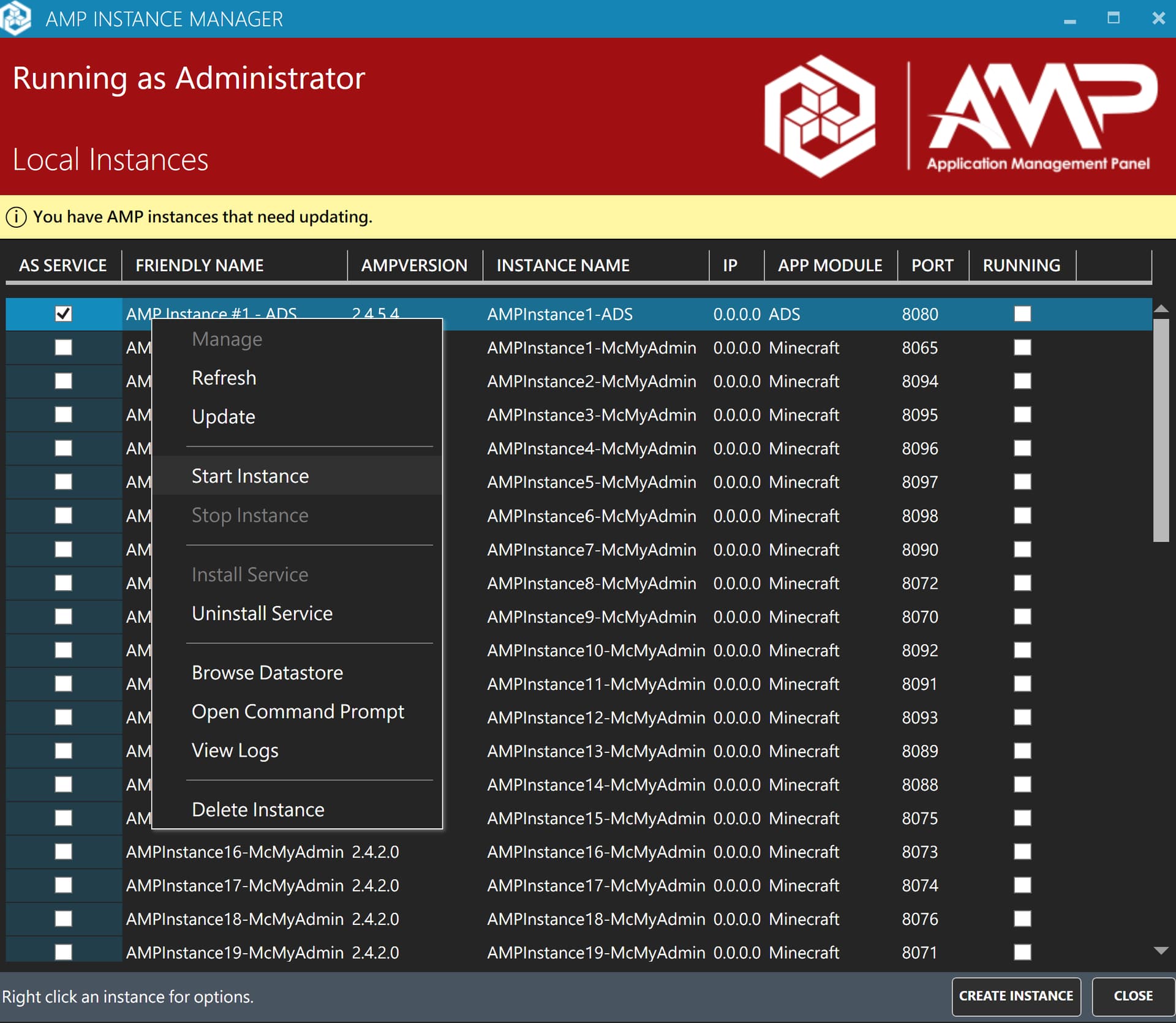The width and height of the screenshot is (1176, 1023).
Task: Toggle Running checkbox for AMPInstance1-ADS row
Action: pyautogui.click(x=1022, y=314)
